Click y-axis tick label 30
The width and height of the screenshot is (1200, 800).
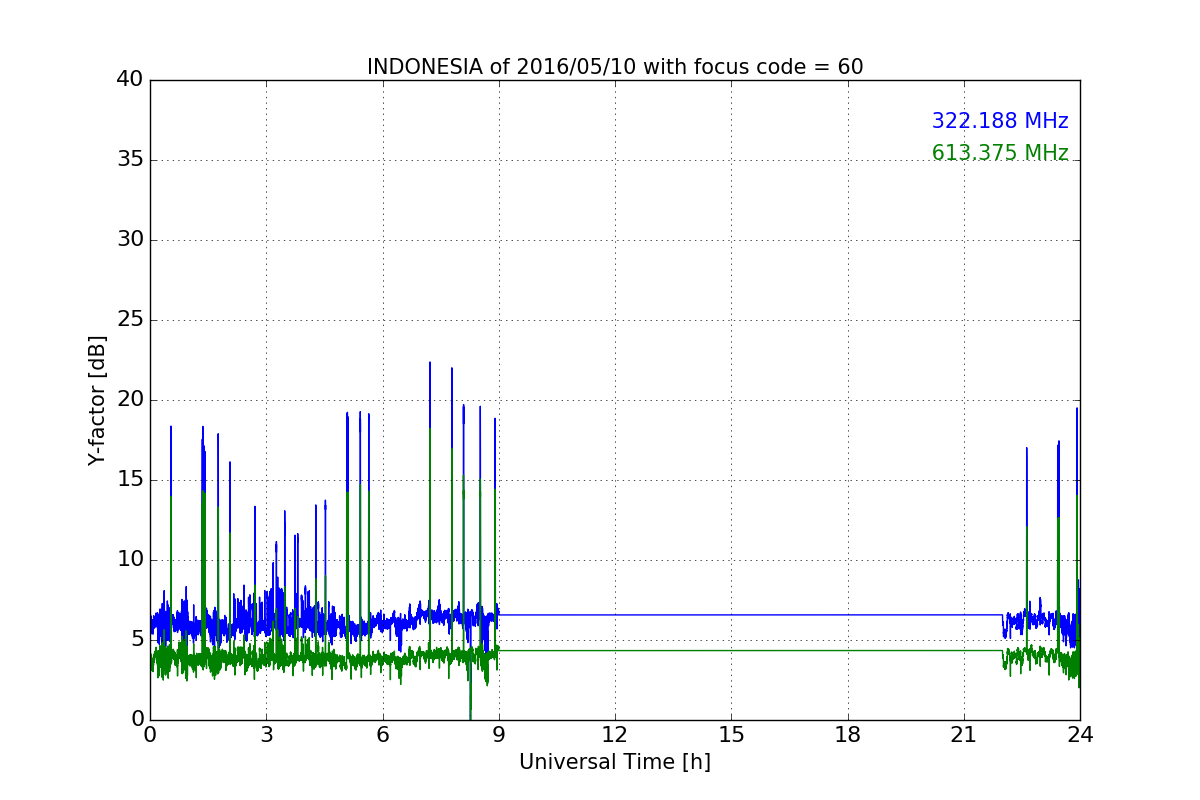pyautogui.click(x=130, y=240)
